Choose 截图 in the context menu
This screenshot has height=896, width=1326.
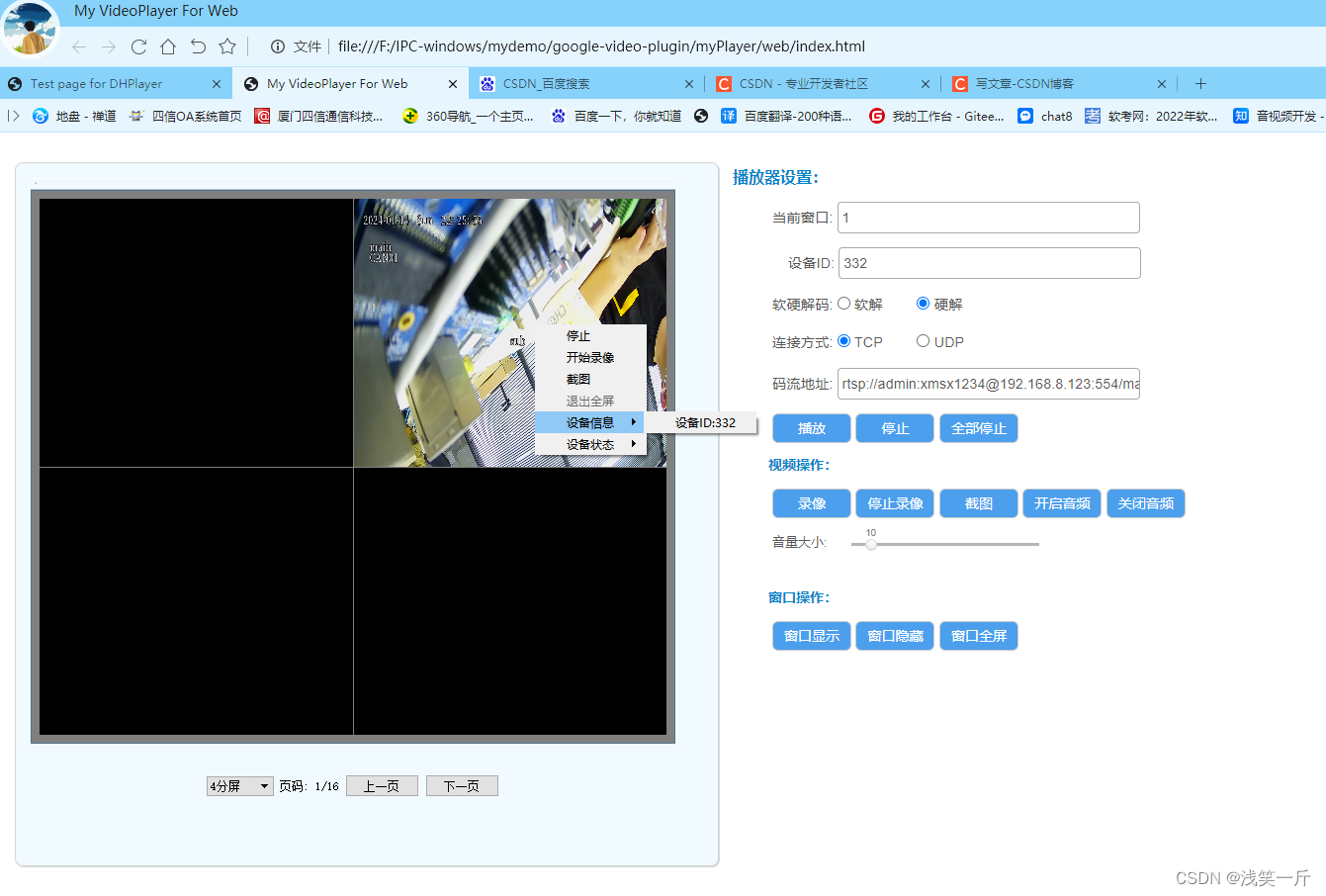[590, 380]
